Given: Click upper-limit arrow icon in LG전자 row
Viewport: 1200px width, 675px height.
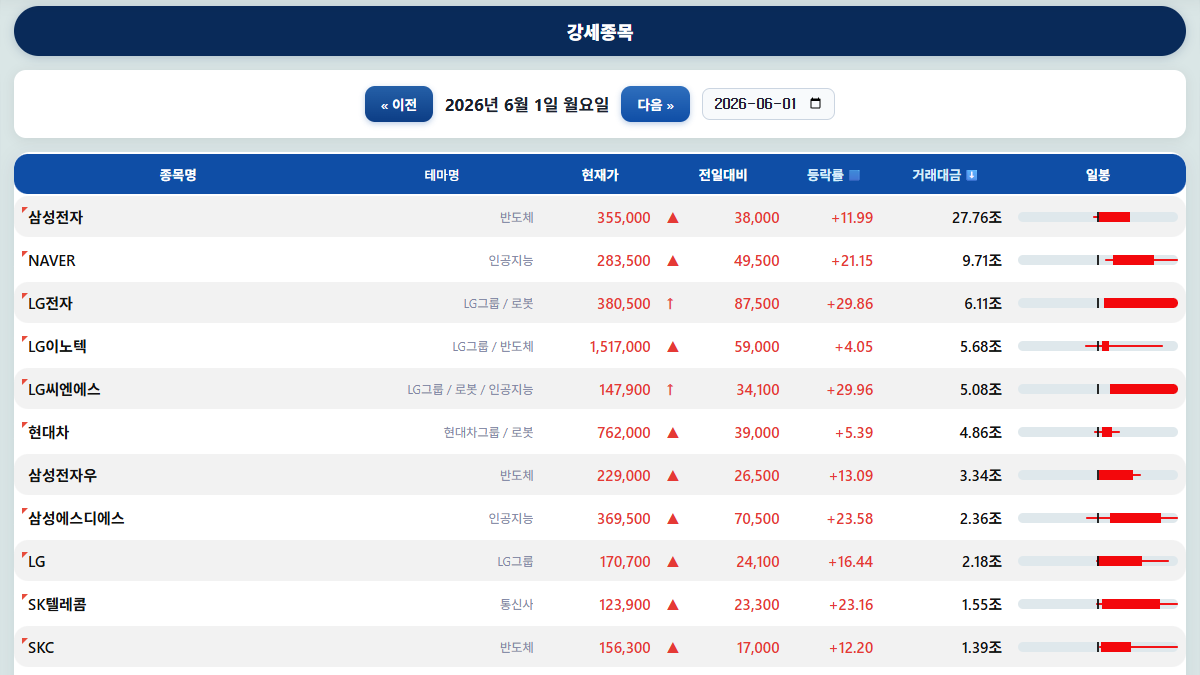Looking at the screenshot, I should [670, 303].
